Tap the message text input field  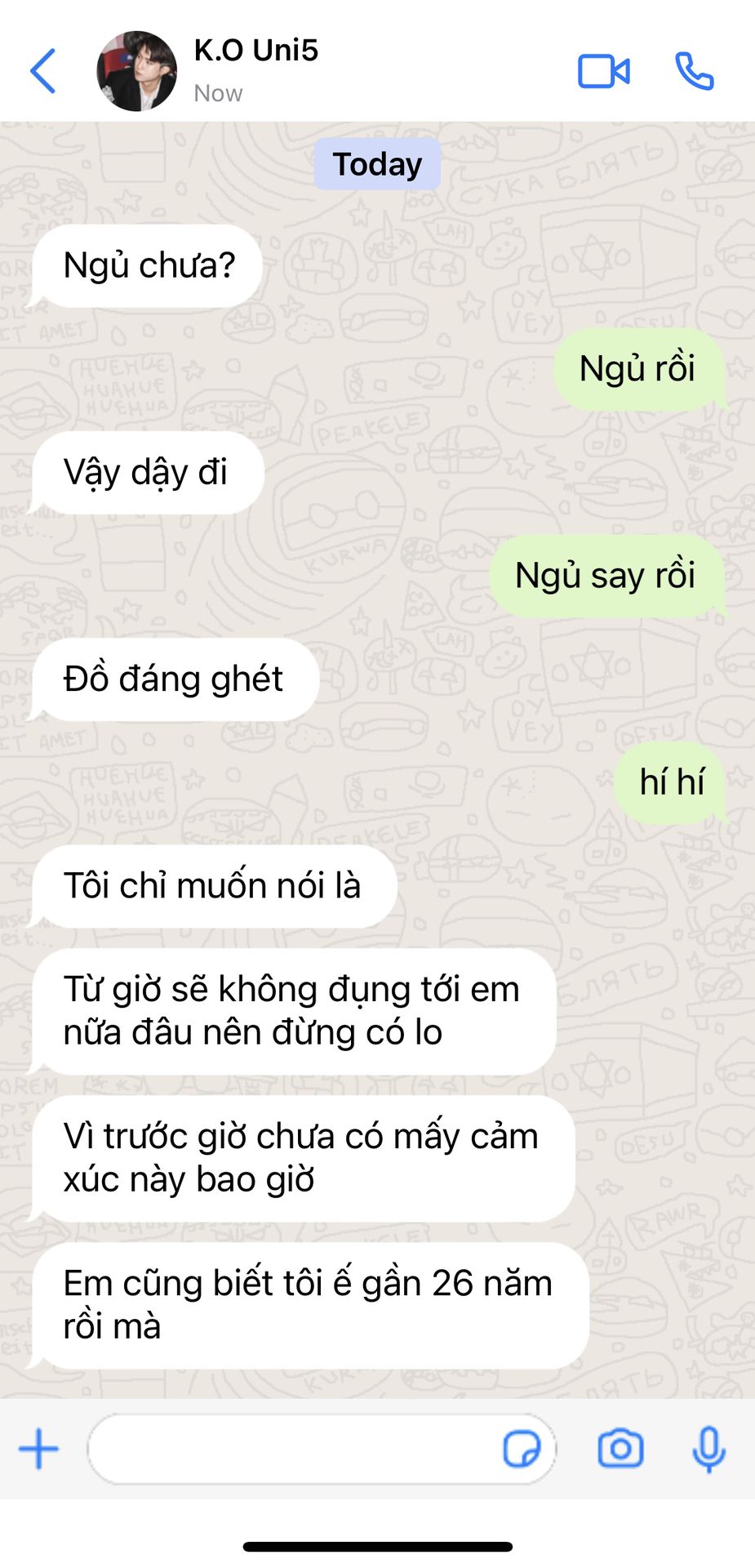pyautogui.click(x=322, y=1450)
